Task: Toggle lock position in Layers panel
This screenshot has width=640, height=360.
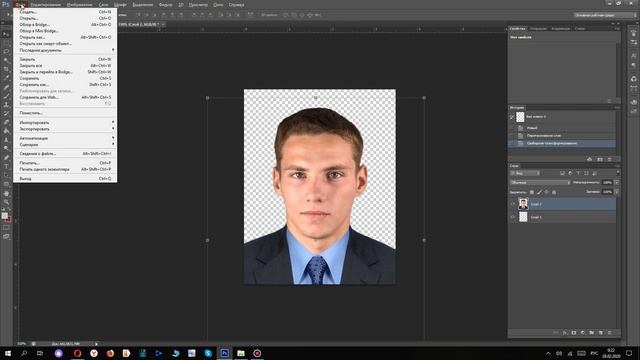Action: coord(547,192)
